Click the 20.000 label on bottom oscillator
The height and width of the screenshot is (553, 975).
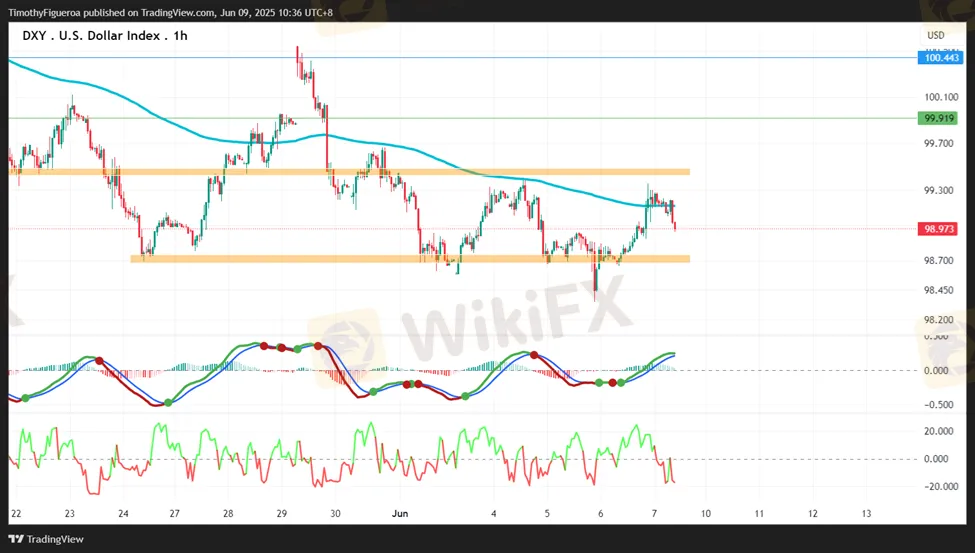click(x=938, y=431)
